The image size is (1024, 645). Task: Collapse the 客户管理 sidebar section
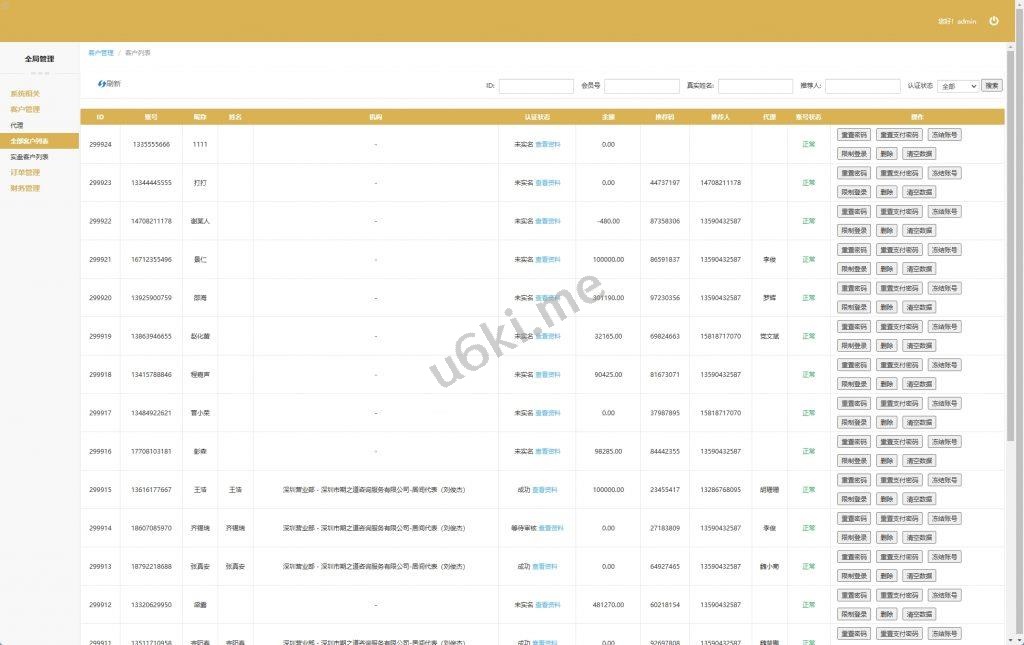25,109
